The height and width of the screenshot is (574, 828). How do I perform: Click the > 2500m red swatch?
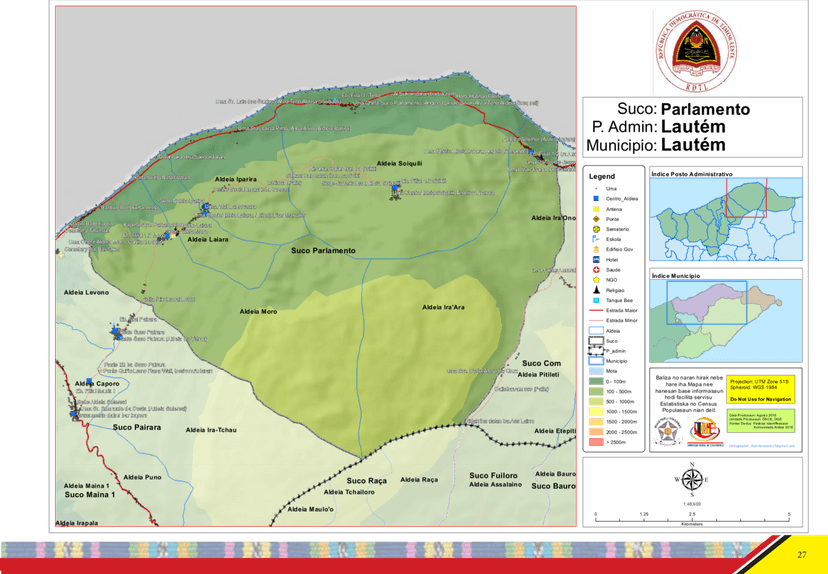pos(596,442)
